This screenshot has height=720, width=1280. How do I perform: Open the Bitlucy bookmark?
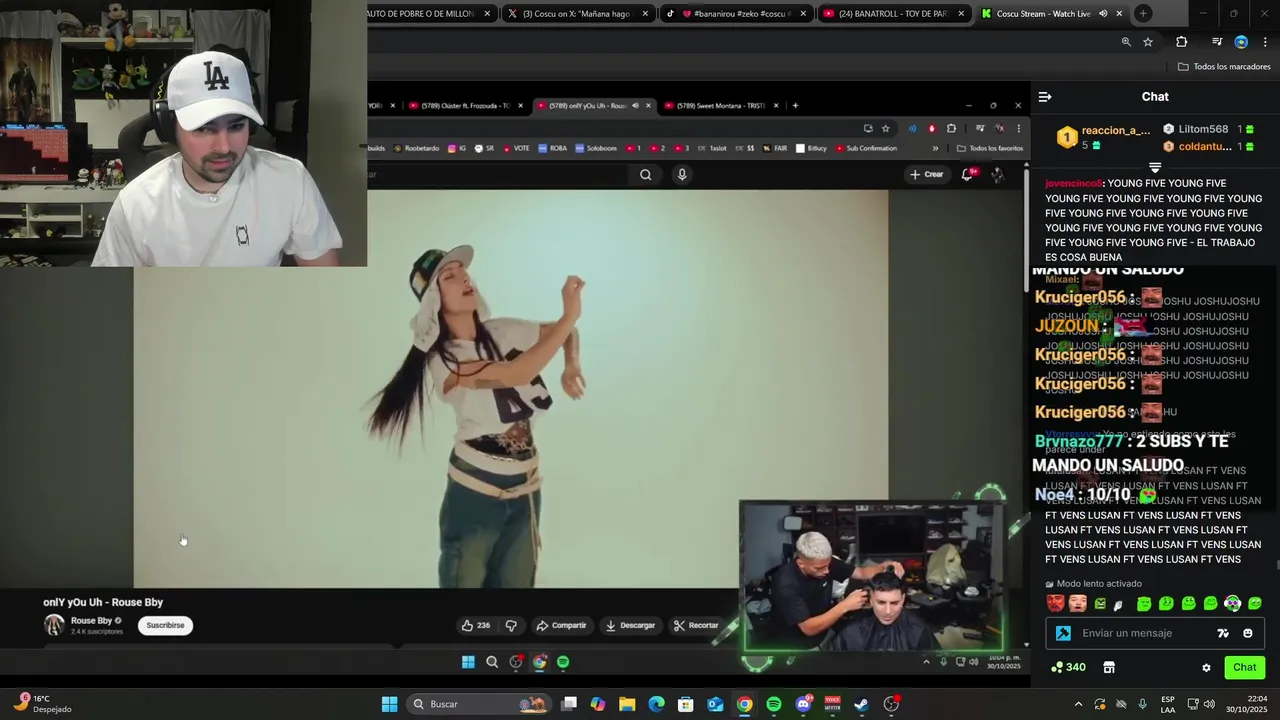811,148
